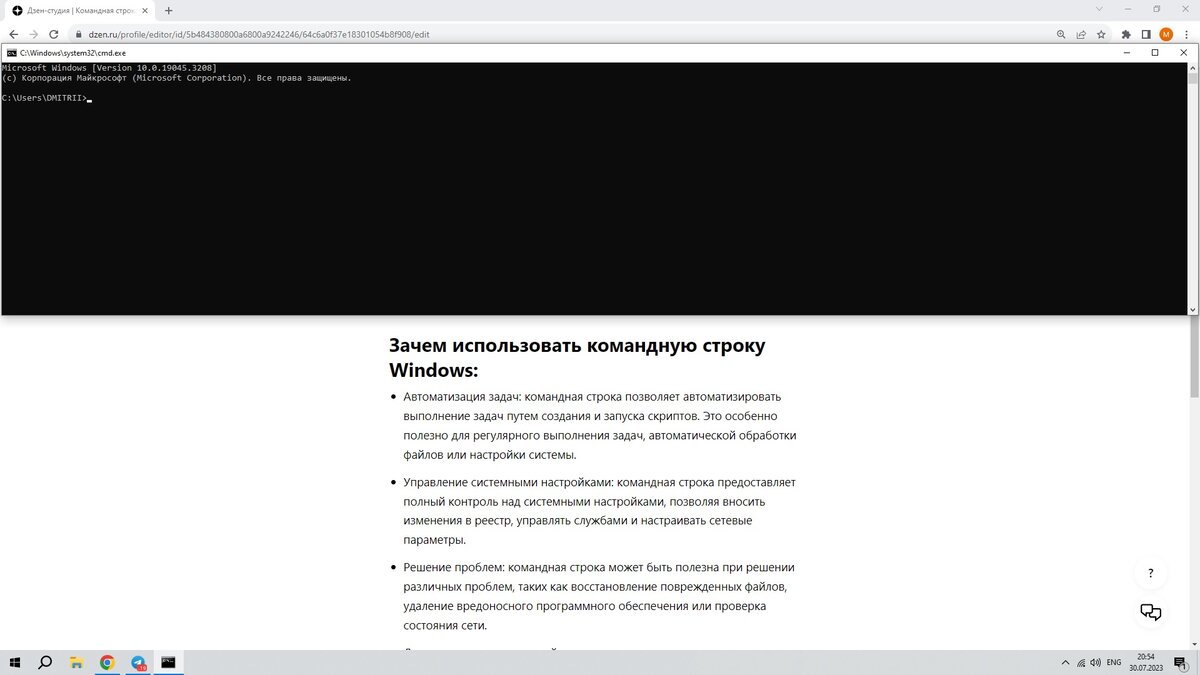Open a new Chrome tab
Screen dimensions: 1200x675
(x=168, y=10)
